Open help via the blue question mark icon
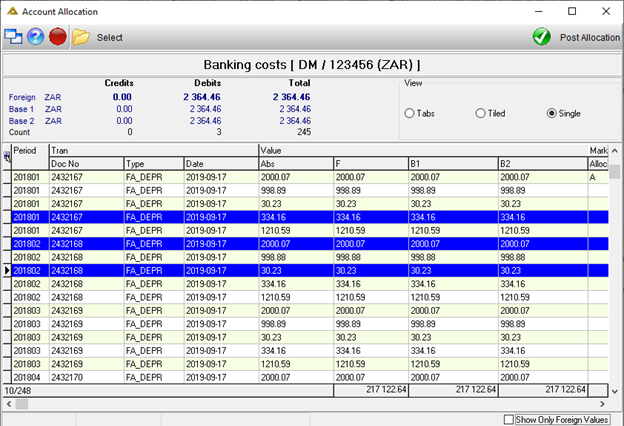 click(x=35, y=37)
